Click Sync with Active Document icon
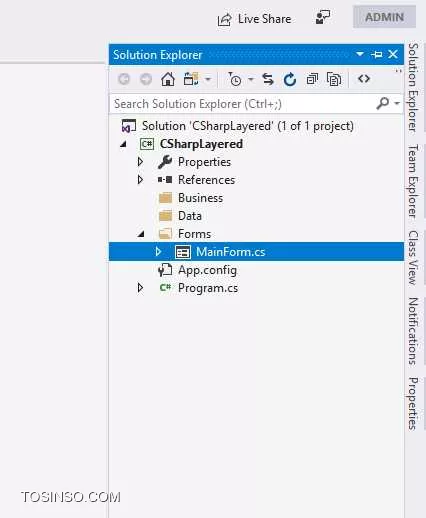 click(268, 79)
